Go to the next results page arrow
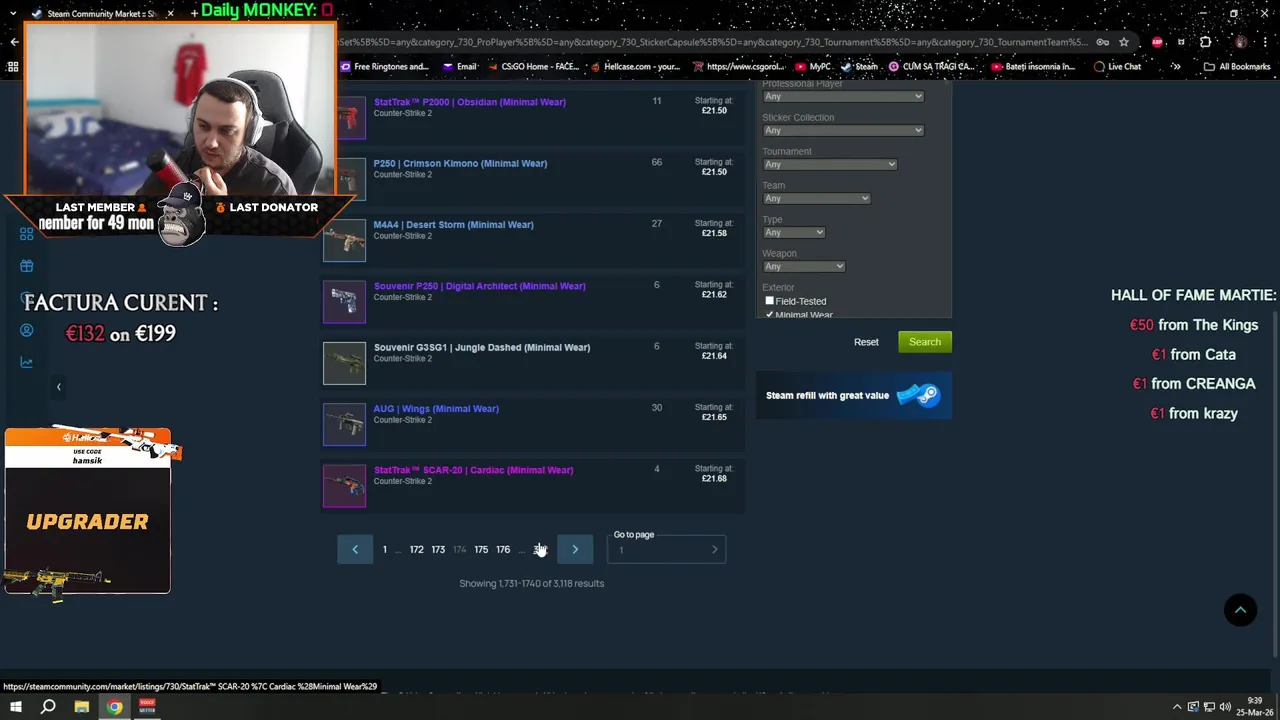Viewport: 1280px width, 720px height. coord(575,549)
